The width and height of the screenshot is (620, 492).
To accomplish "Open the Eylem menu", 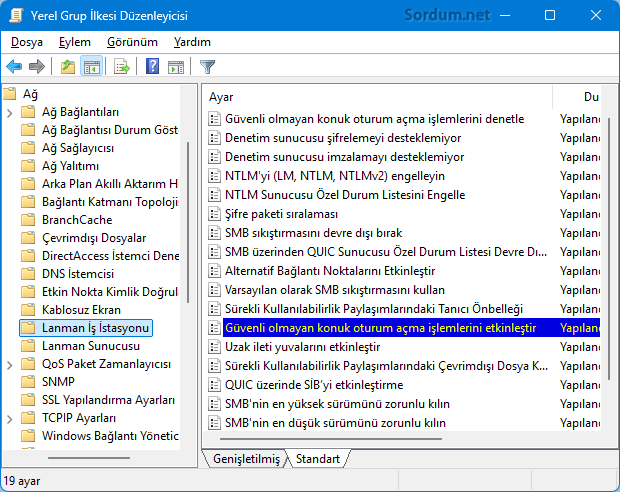I will click(75, 42).
